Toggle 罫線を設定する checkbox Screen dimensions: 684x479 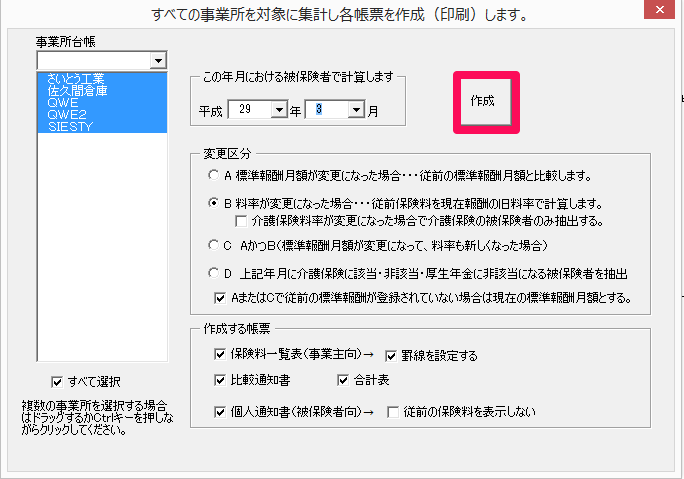[391, 356]
